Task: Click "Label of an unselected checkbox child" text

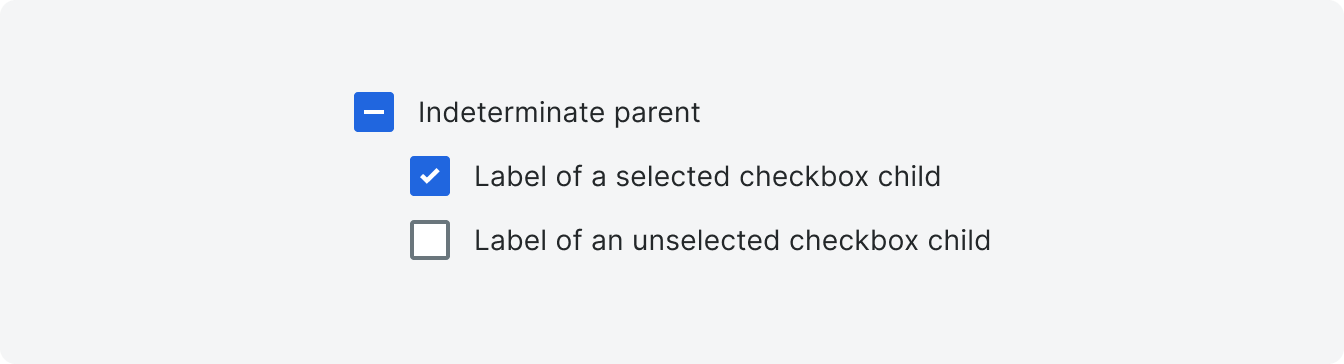Action: click(x=732, y=241)
